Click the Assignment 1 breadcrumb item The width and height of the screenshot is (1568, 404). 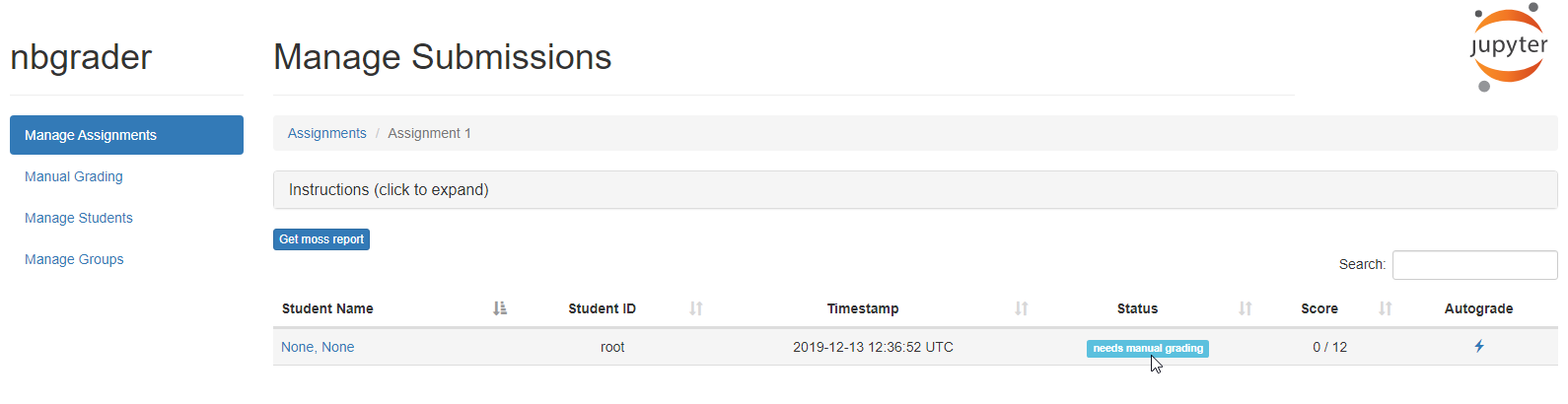pyautogui.click(x=429, y=133)
